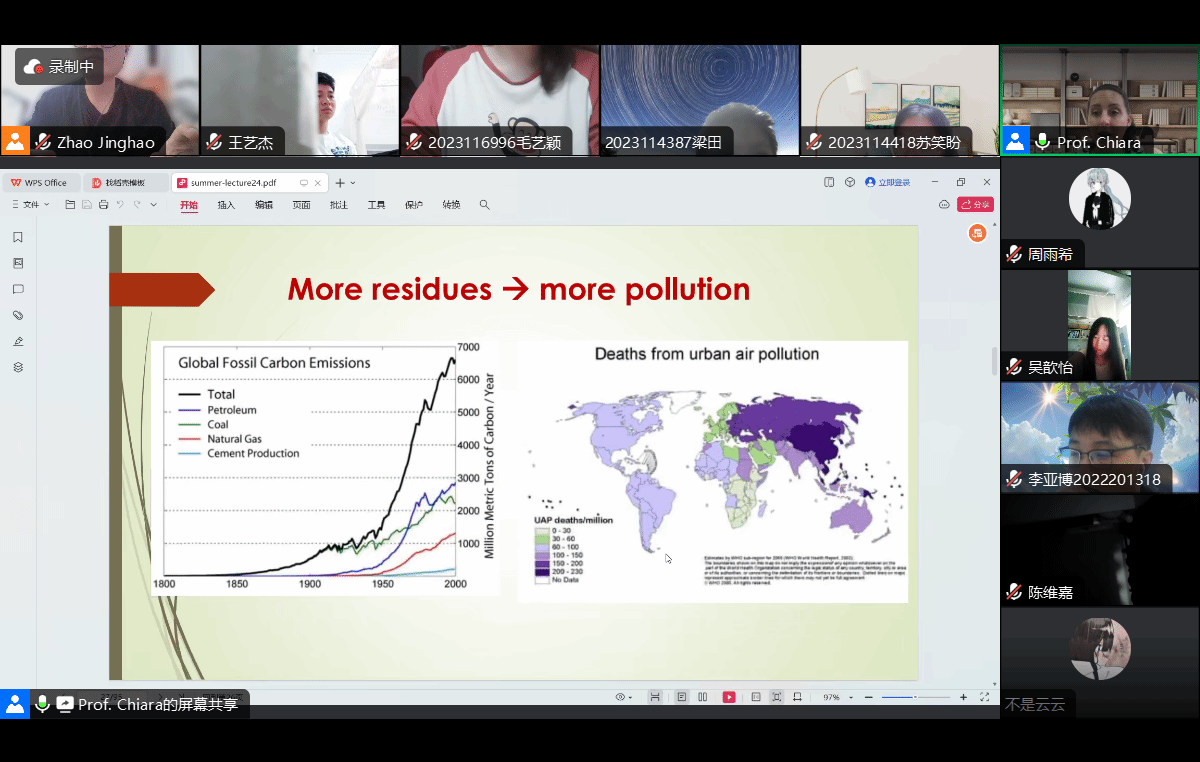
Task: Open the comments panel in sidebar
Action: (x=18, y=290)
